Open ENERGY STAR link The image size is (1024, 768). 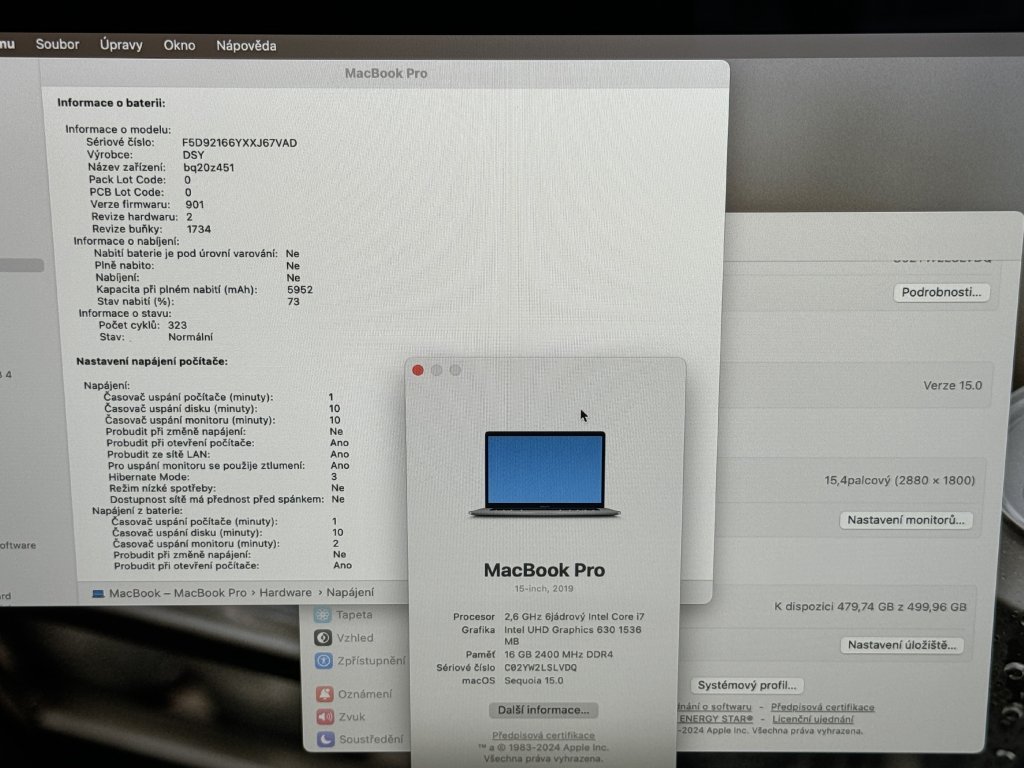716,718
